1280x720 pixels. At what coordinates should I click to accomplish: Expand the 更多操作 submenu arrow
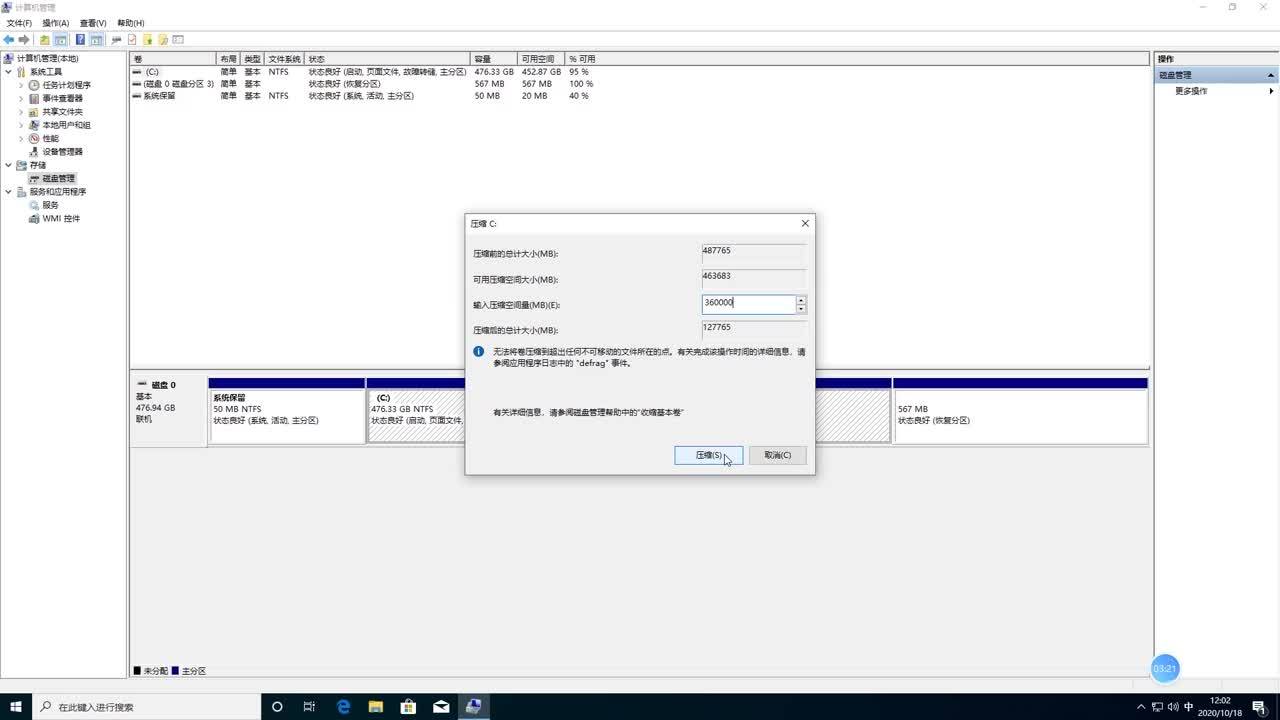(1271, 91)
